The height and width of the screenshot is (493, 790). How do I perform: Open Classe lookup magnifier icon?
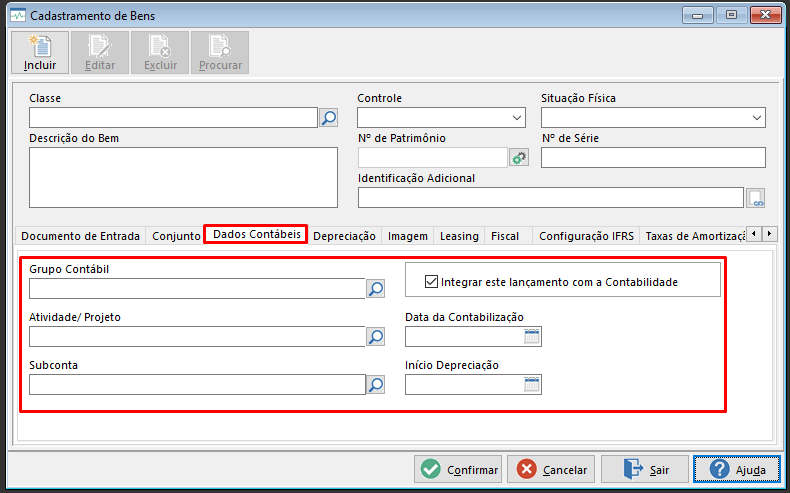tap(328, 118)
